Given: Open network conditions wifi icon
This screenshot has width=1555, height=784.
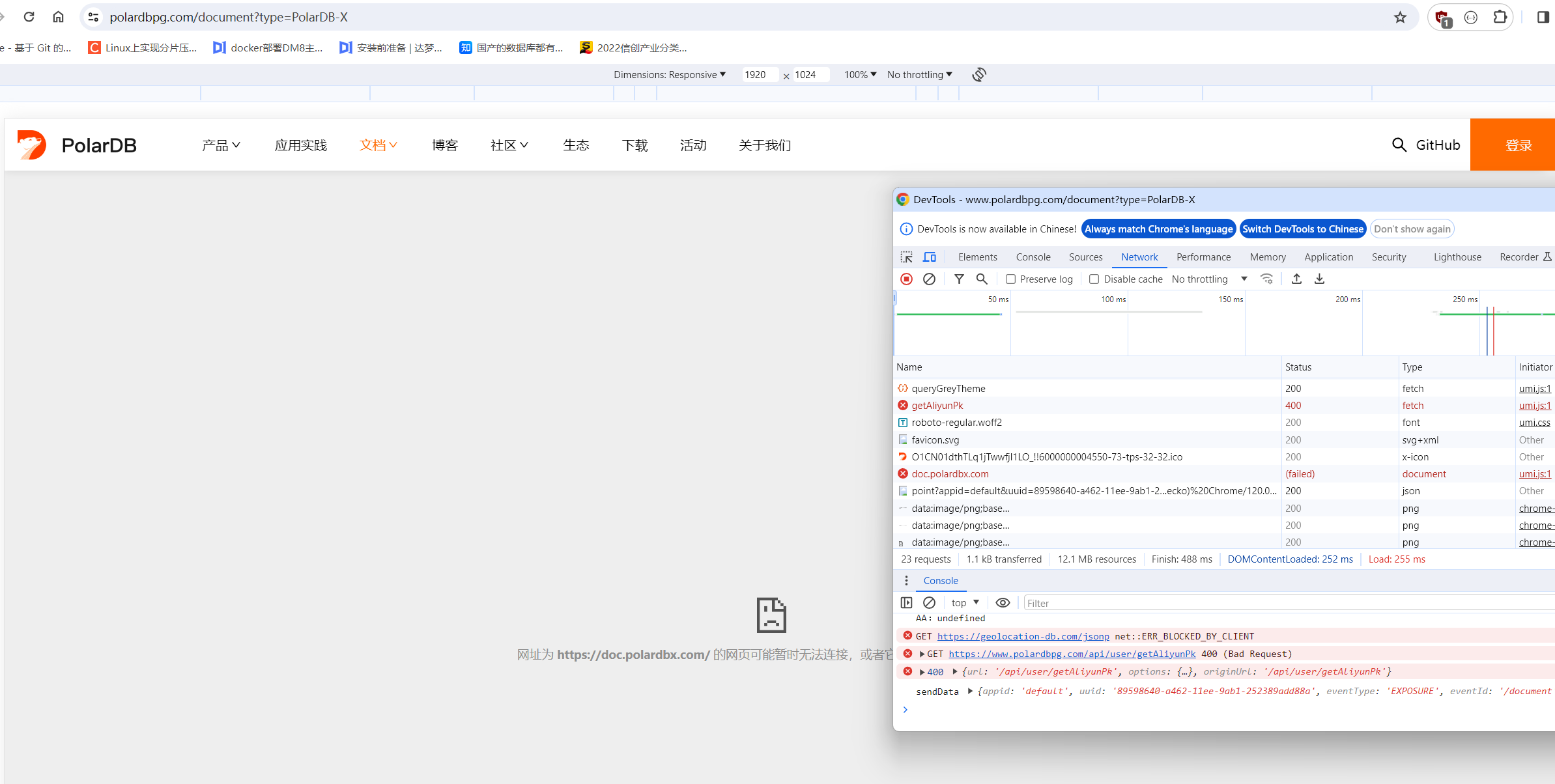Looking at the screenshot, I should click(x=1266, y=279).
